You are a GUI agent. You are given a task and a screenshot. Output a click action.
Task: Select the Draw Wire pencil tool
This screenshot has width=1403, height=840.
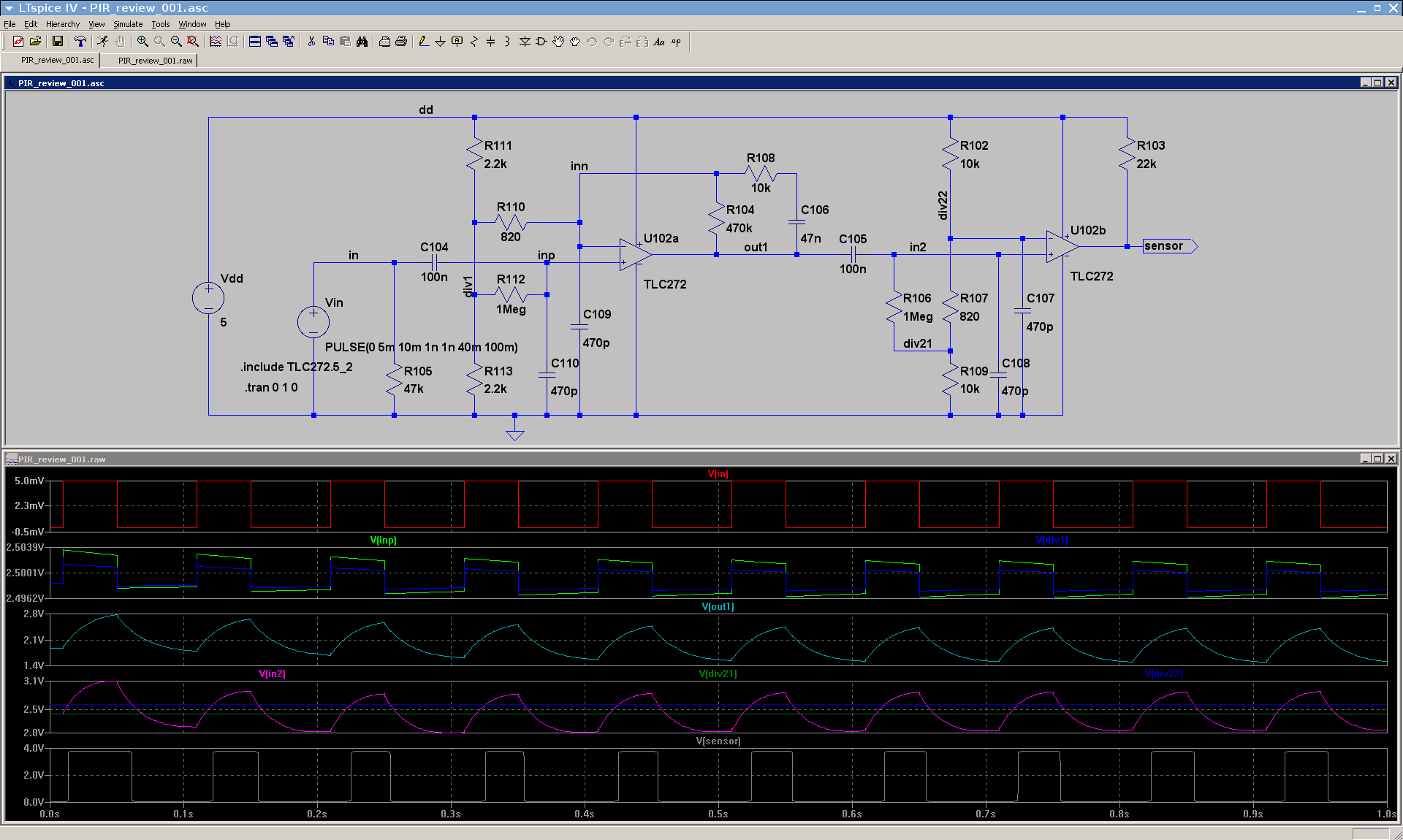(x=424, y=42)
